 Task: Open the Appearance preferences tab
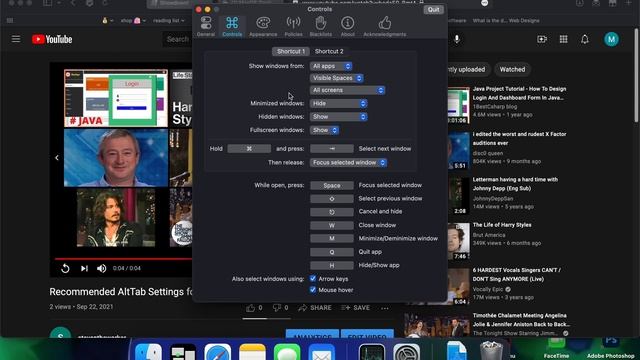click(263, 27)
